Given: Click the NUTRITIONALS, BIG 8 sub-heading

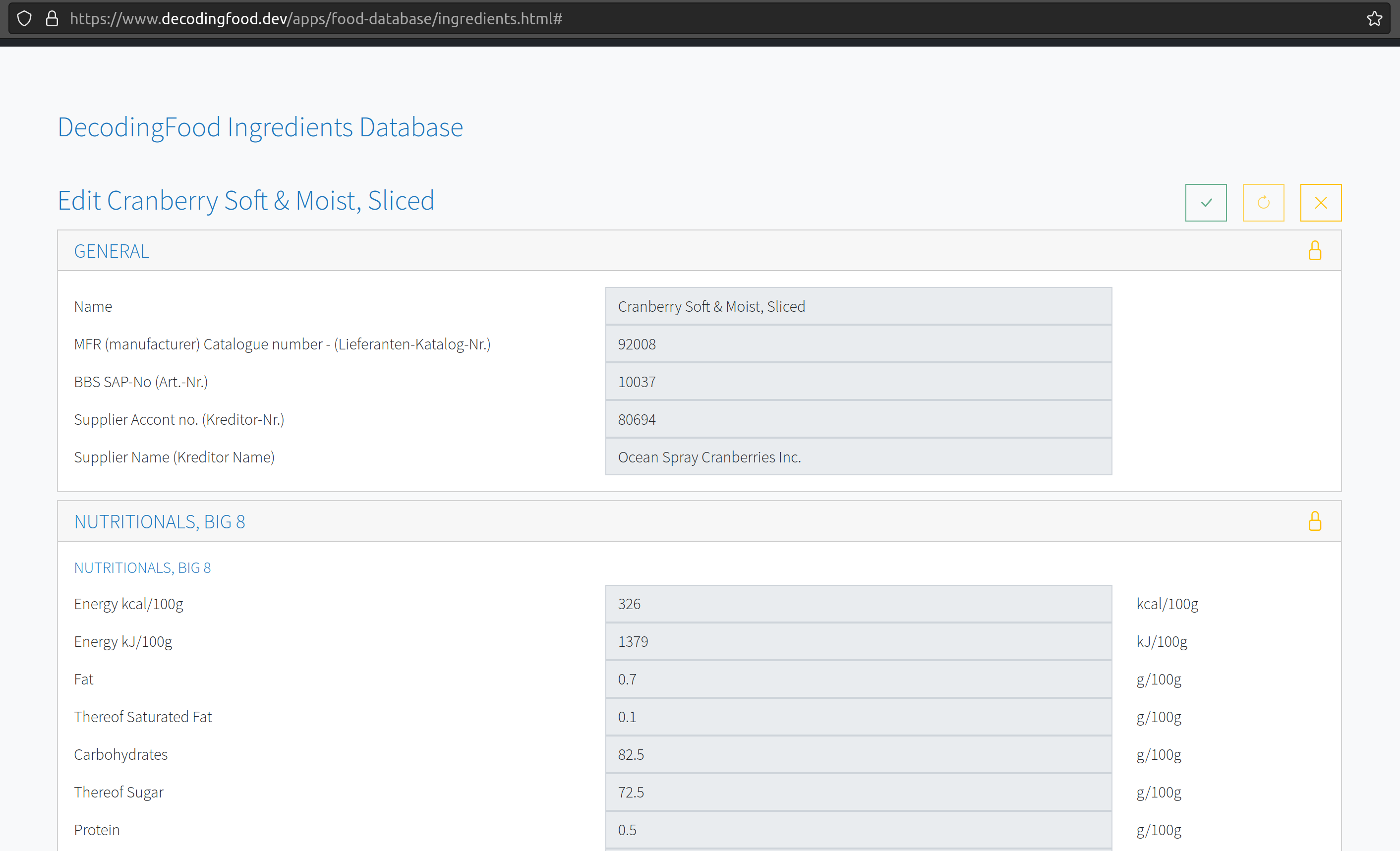Looking at the screenshot, I should 142,567.
